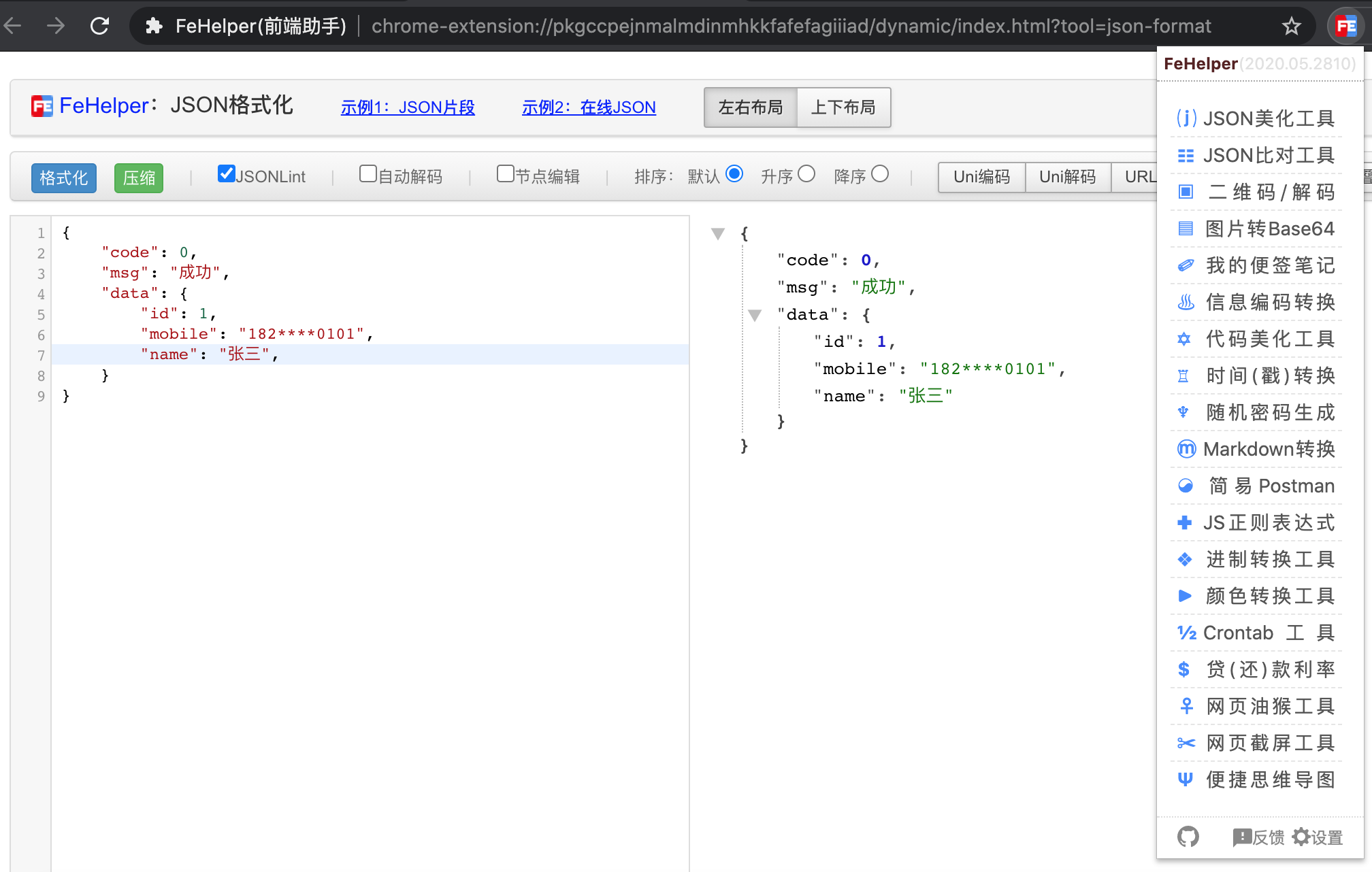The width and height of the screenshot is (1372, 872).
Task: Open Crontab工具 icon
Action: pyautogui.click(x=1187, y=633)
